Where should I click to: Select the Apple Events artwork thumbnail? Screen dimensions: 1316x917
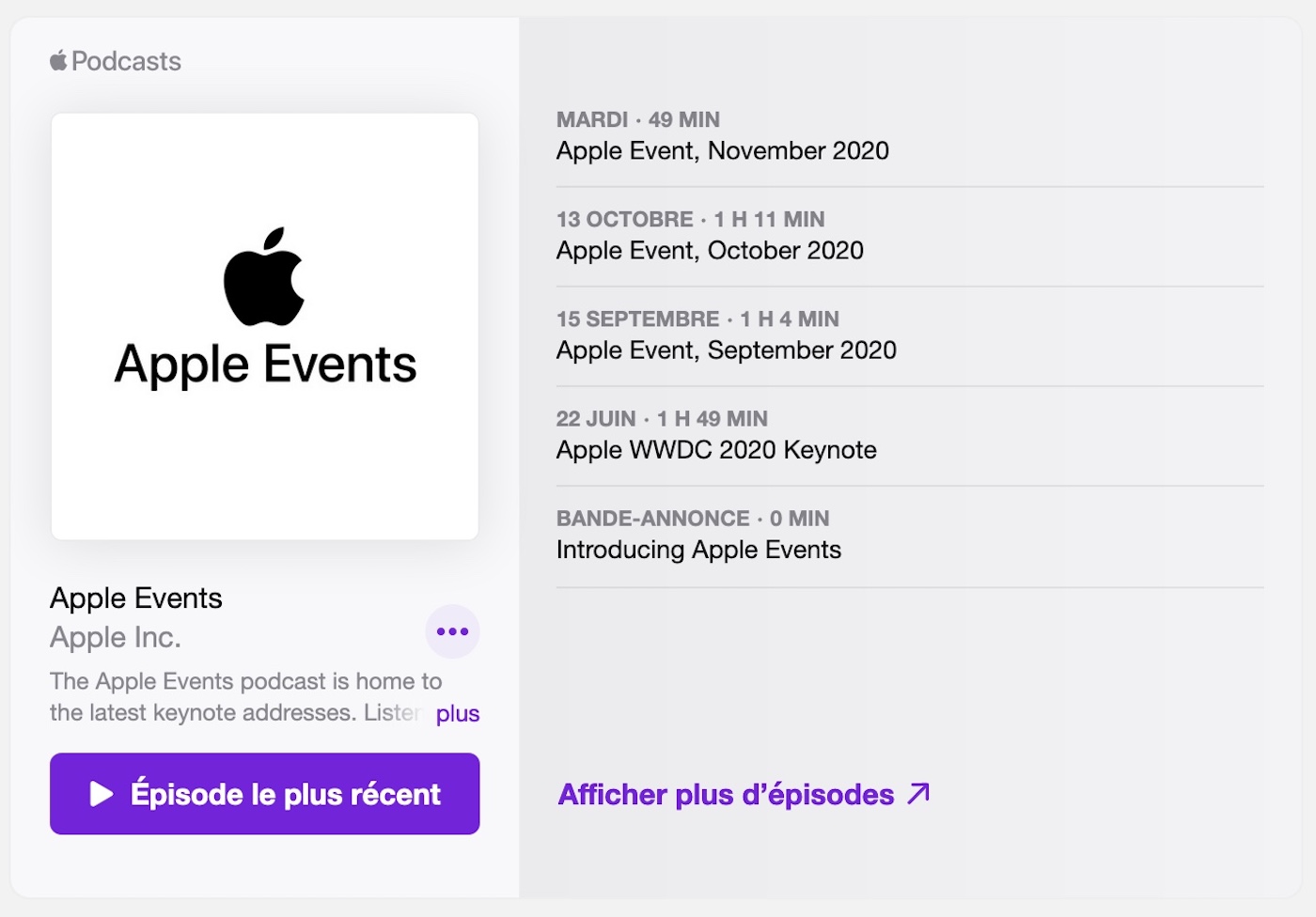pos(265,326)
